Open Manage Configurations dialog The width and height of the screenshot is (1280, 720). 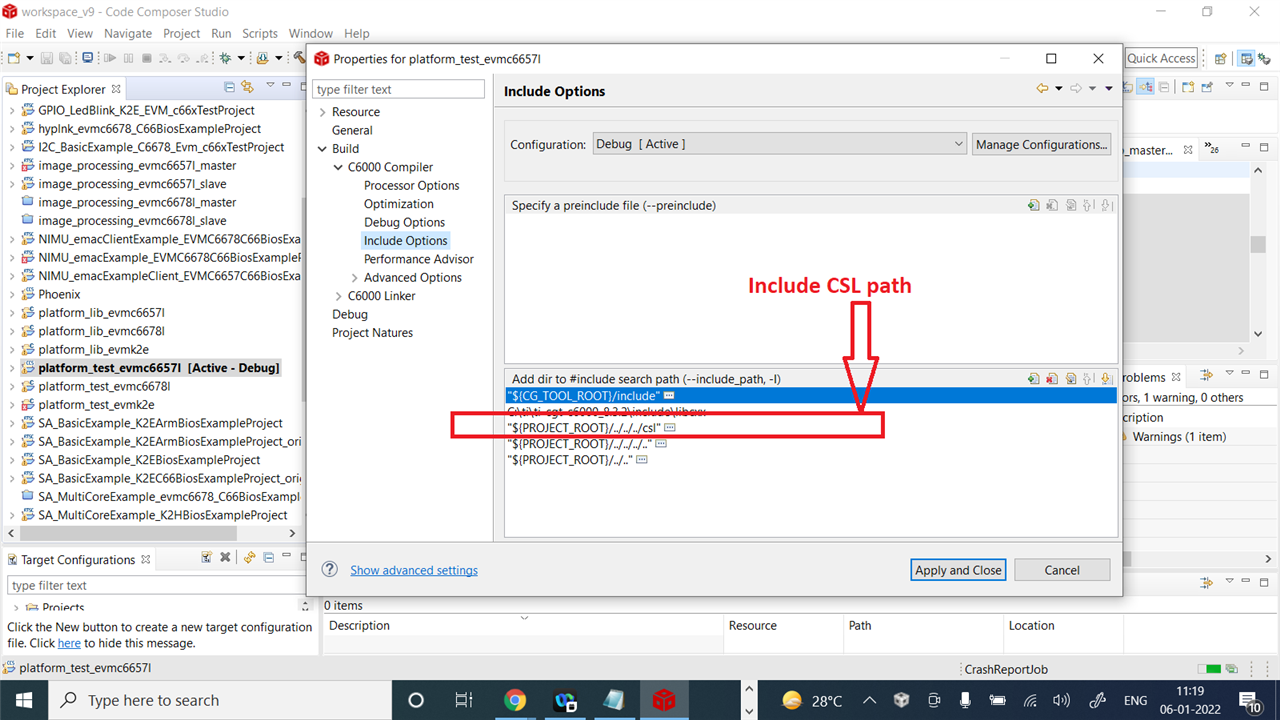(x=1042, y=144)
